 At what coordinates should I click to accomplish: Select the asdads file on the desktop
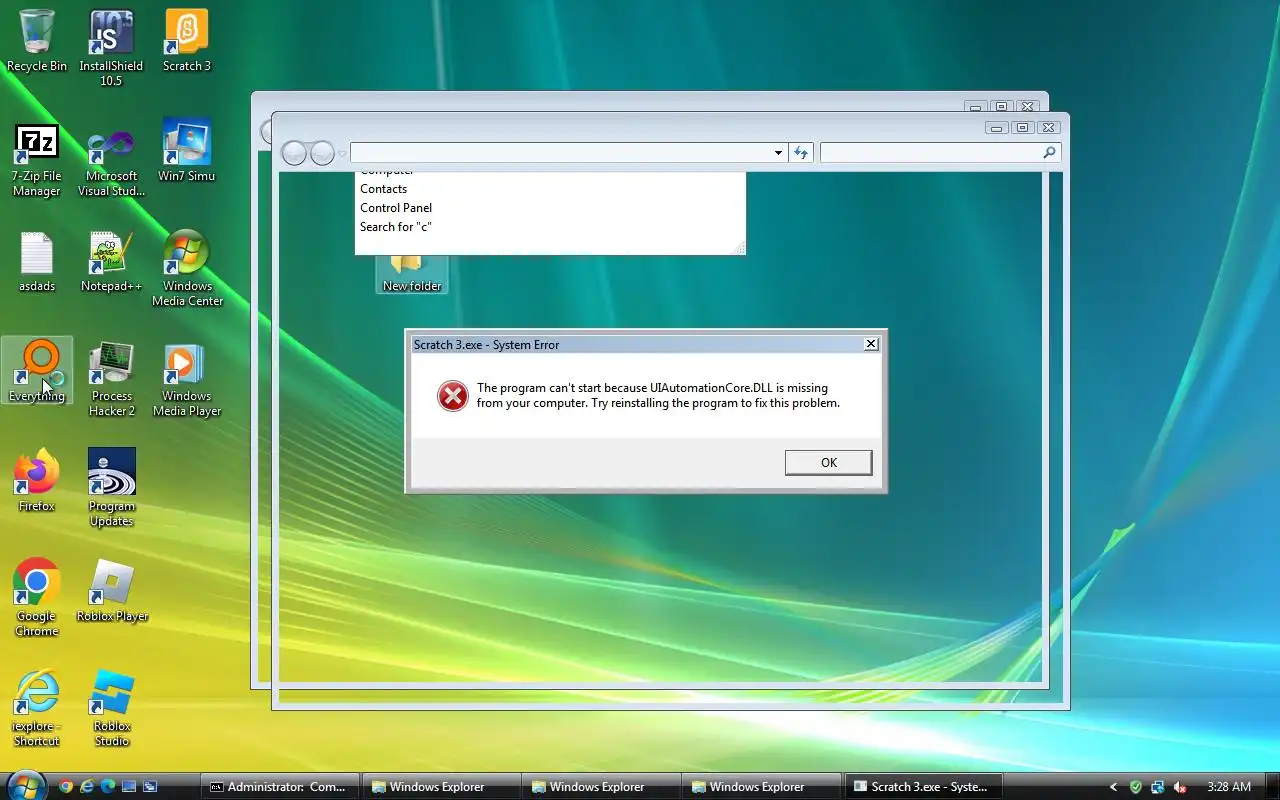37,262
